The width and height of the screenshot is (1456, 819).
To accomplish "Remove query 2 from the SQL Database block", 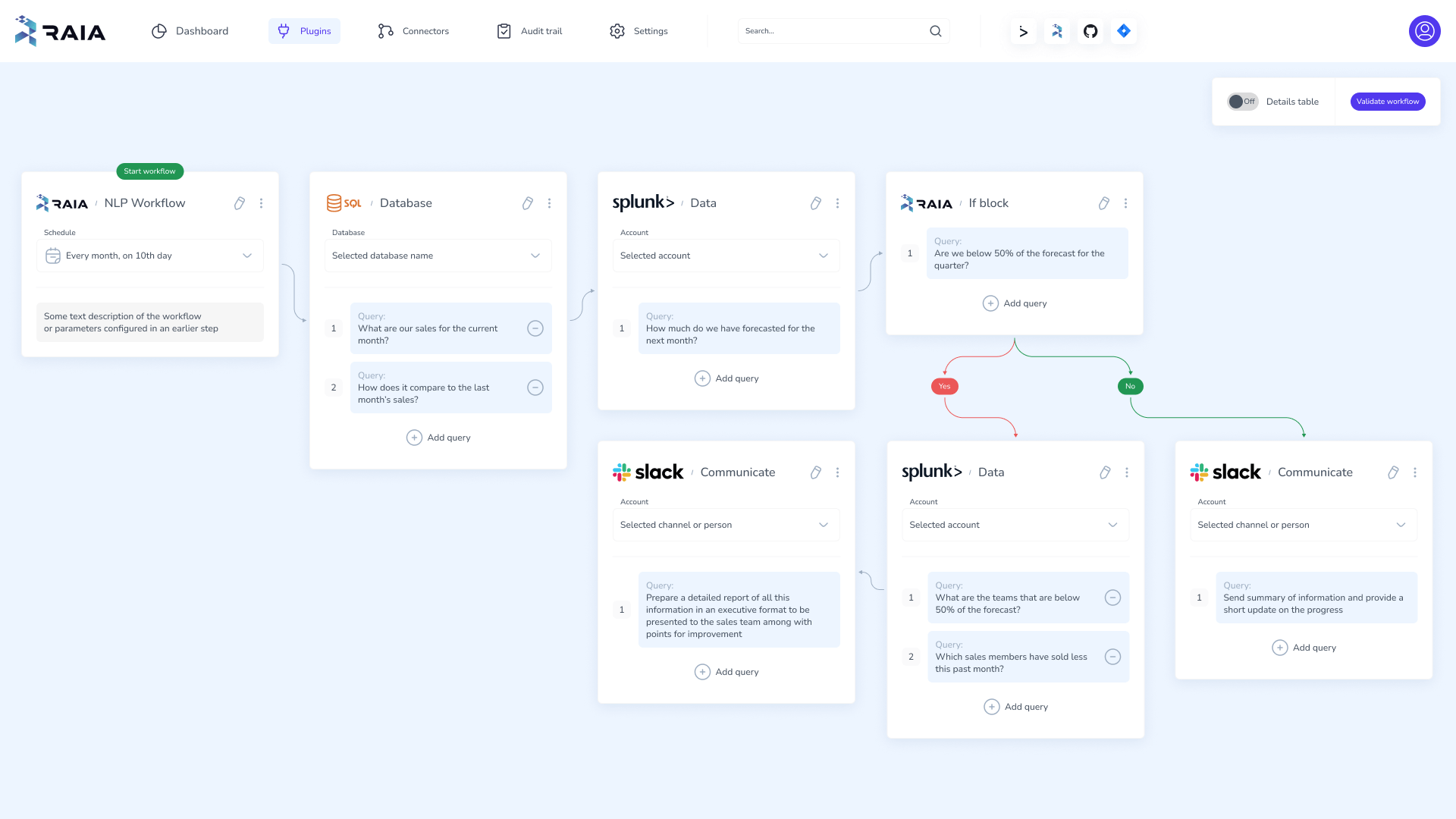I will tap(535, 388).
